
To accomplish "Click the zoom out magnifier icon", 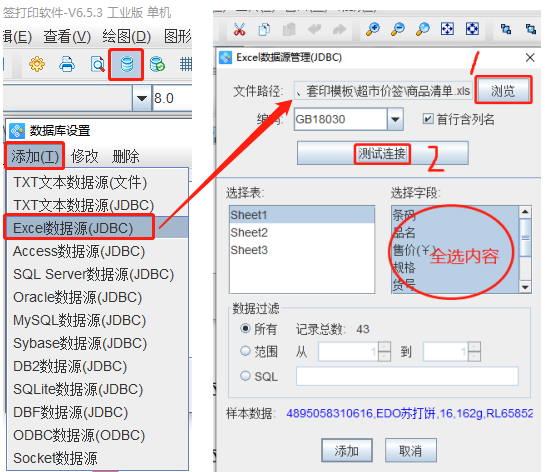I will tap(398, 29).
